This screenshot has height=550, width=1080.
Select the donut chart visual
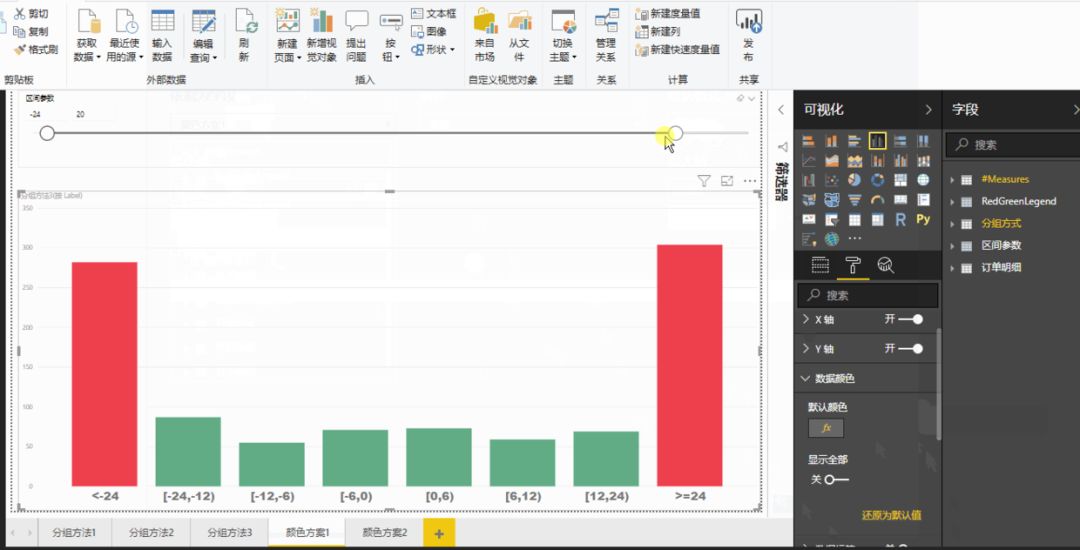878,180
